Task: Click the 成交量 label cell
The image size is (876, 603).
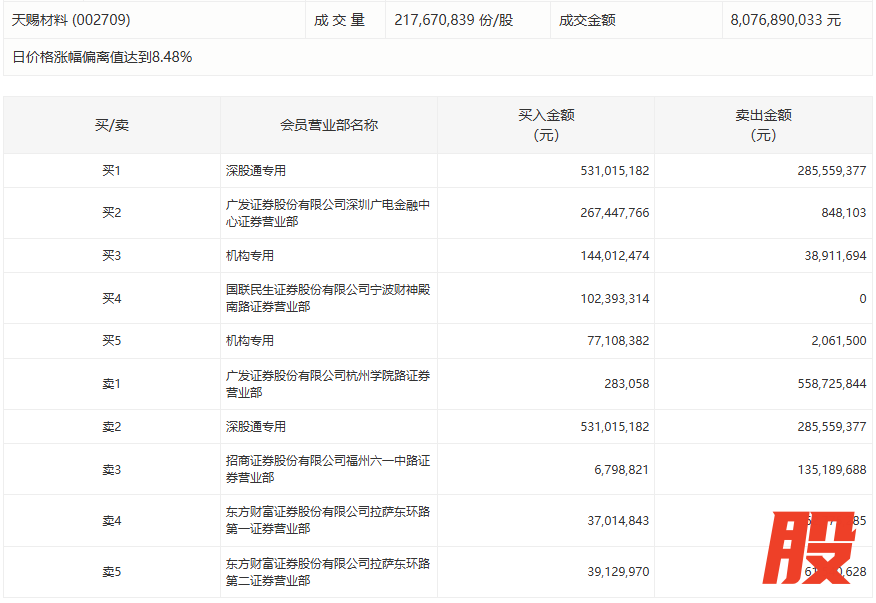Action: tap(345, 20)
